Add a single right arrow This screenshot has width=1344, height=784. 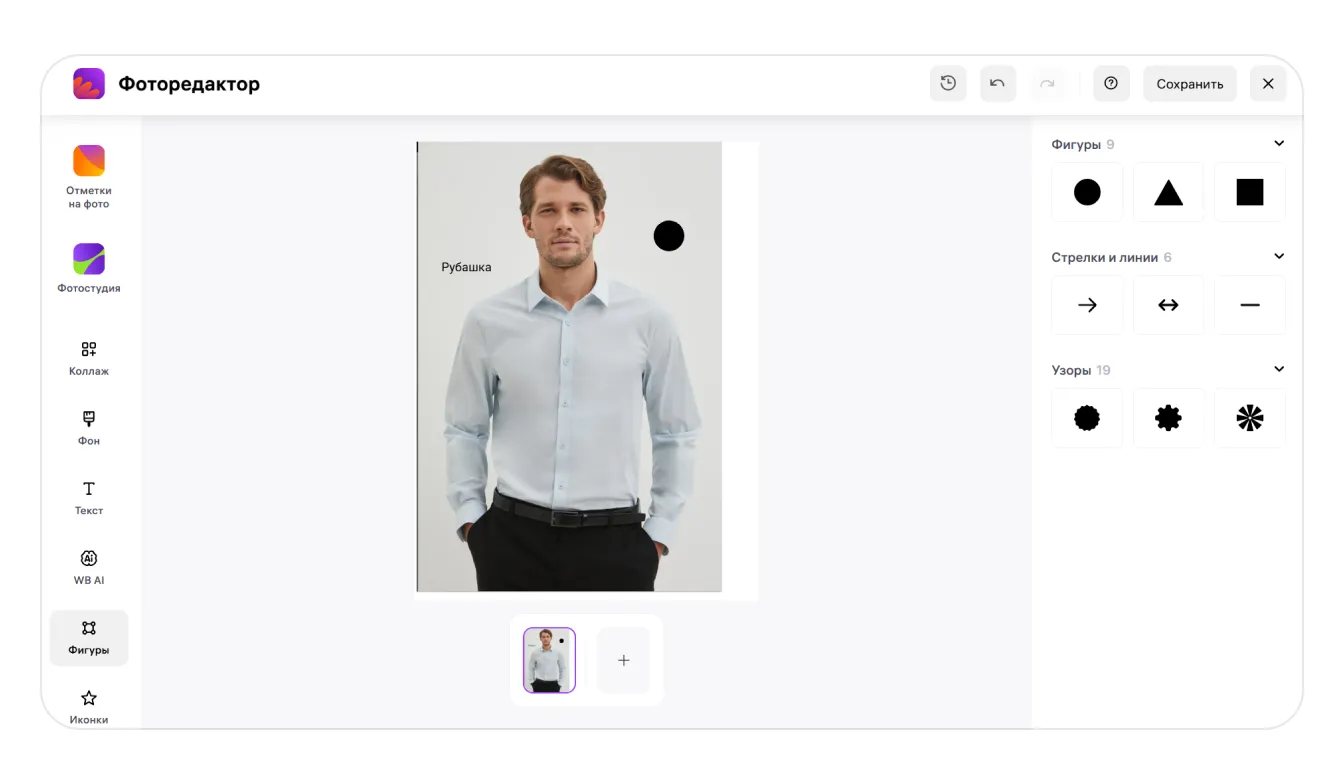point(1087,305)
